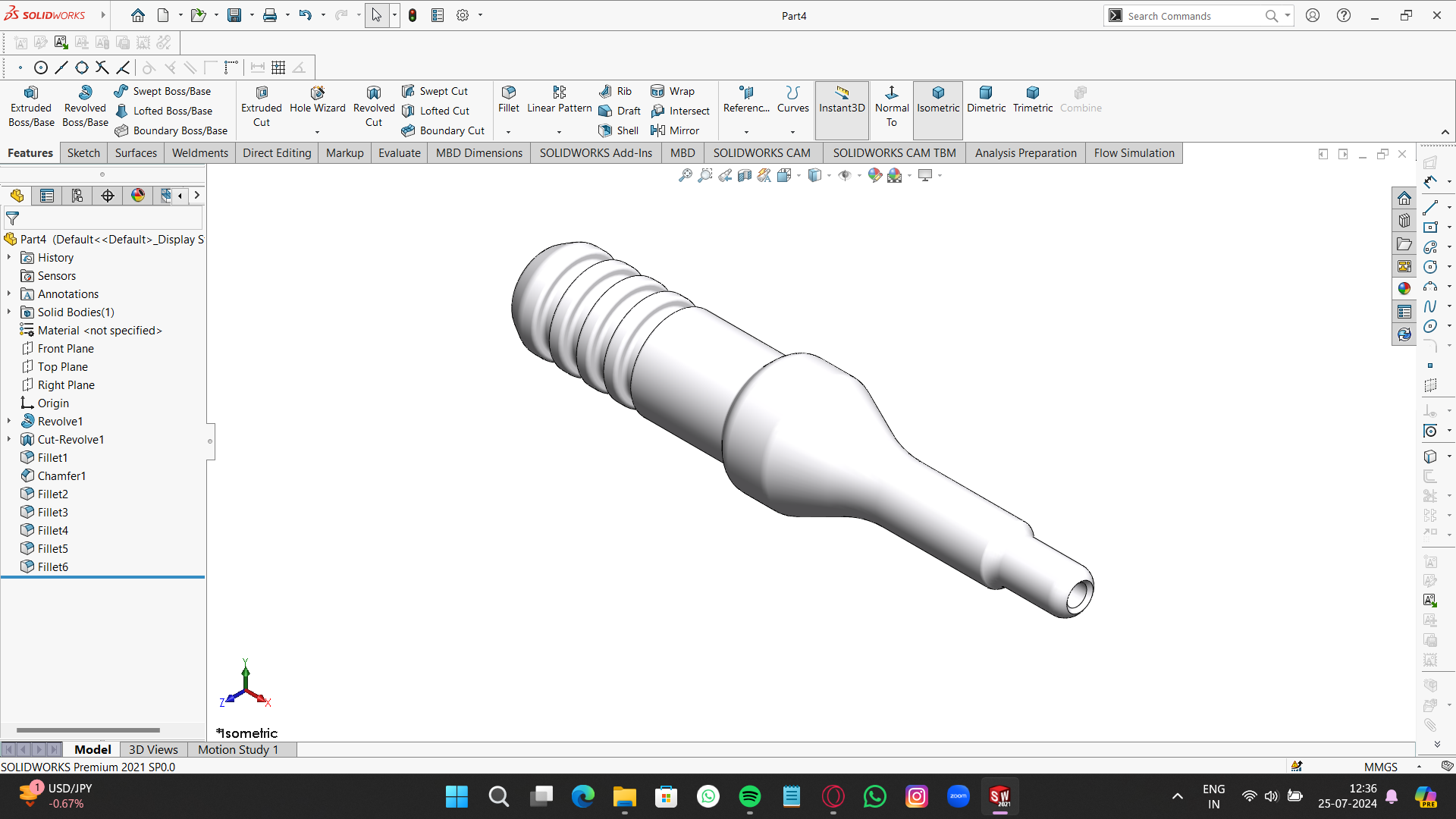Image resolution: width=1456 pixels, height=819 pixels.
Task: Switch to the Surfaces tab
Action: [x=136, y=153]
